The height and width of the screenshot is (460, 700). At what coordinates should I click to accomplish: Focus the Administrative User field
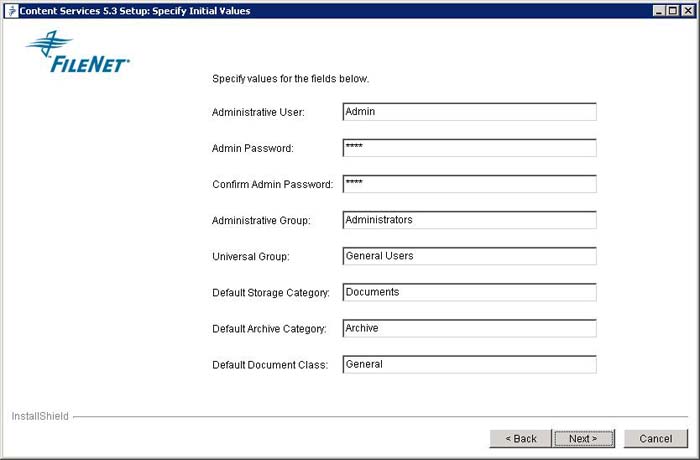point(469,112)
